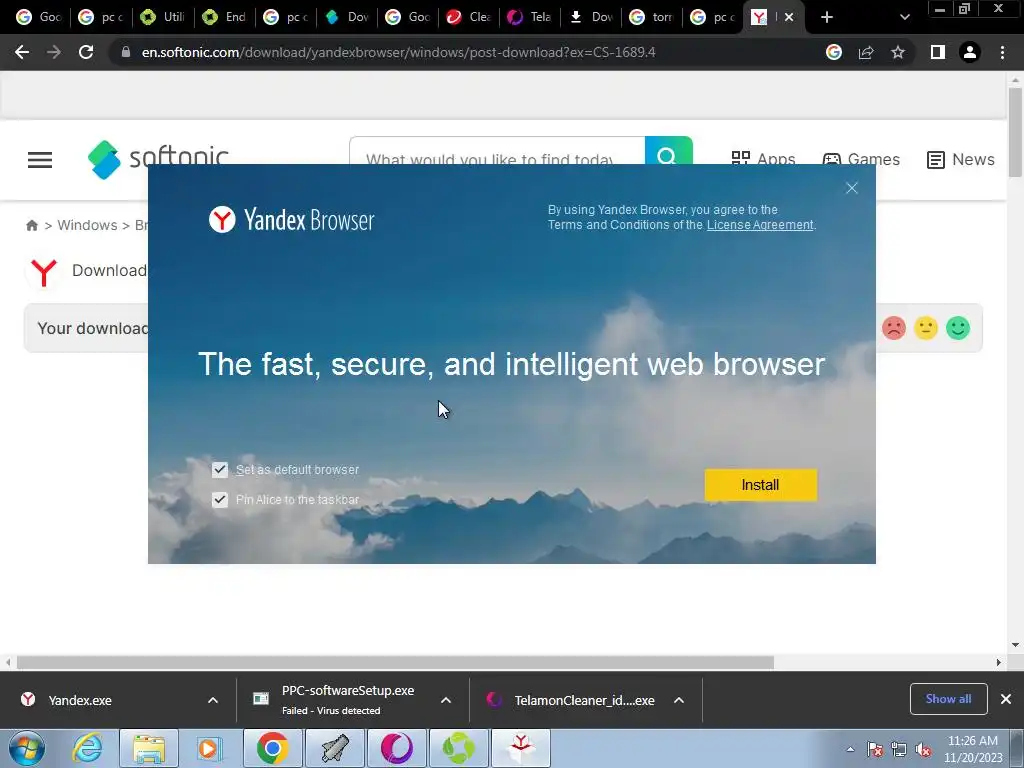Click the neutral yellow face rating
This screenshot has width=1024, height=768.
point(925,328)
